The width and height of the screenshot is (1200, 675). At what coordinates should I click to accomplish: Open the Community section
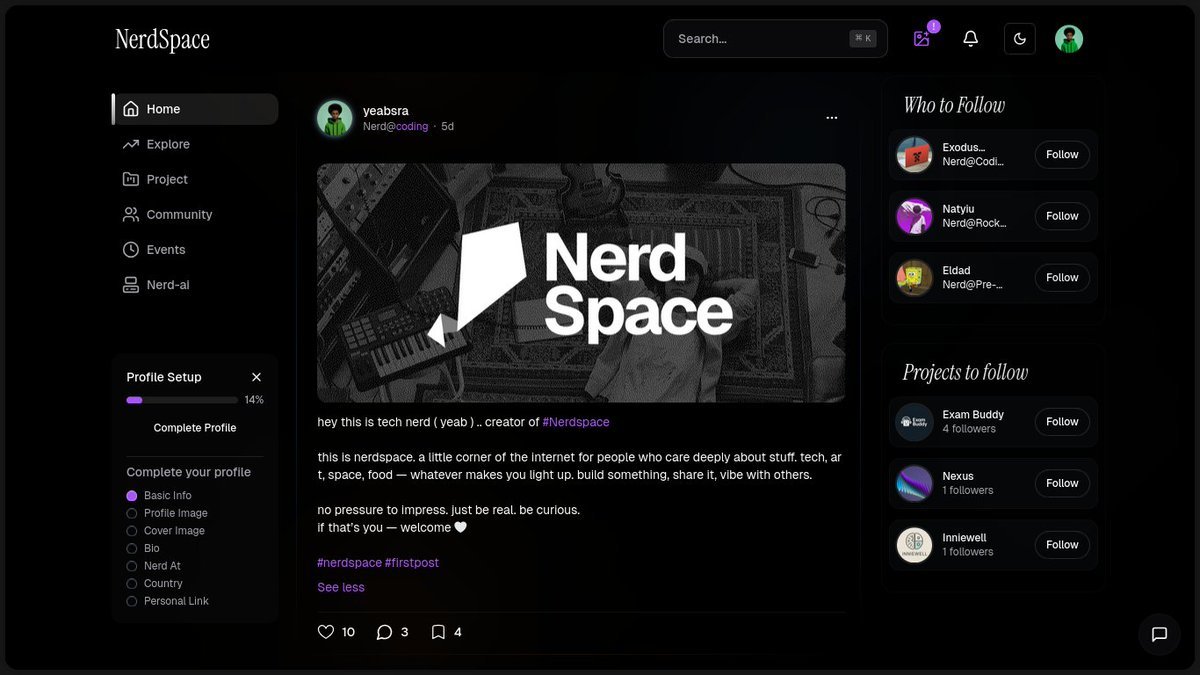click(x=179, y=215)
